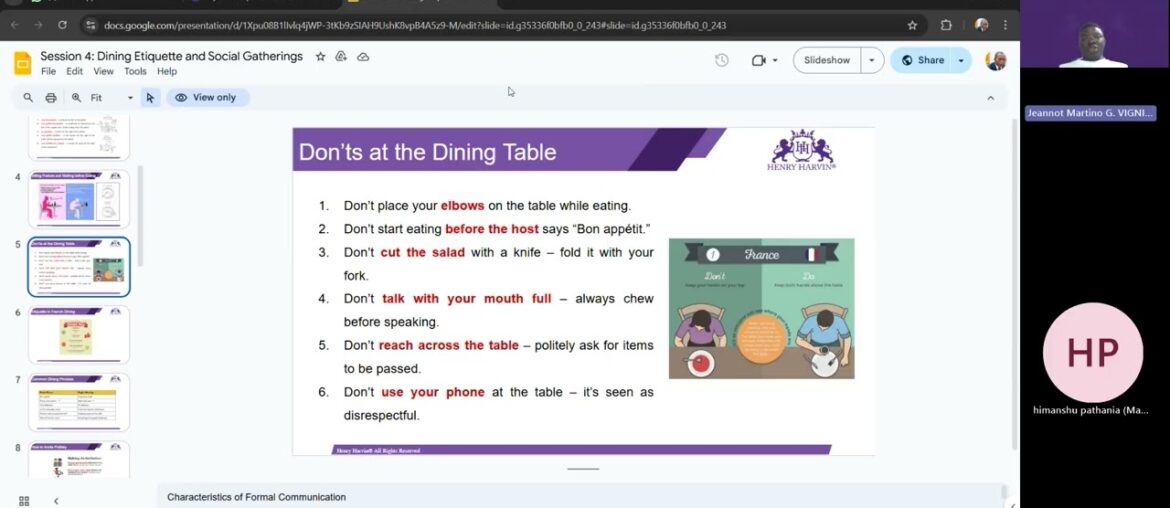Star the presentation title
This screenshot has width=1170, height=508.
pos(320,57)
